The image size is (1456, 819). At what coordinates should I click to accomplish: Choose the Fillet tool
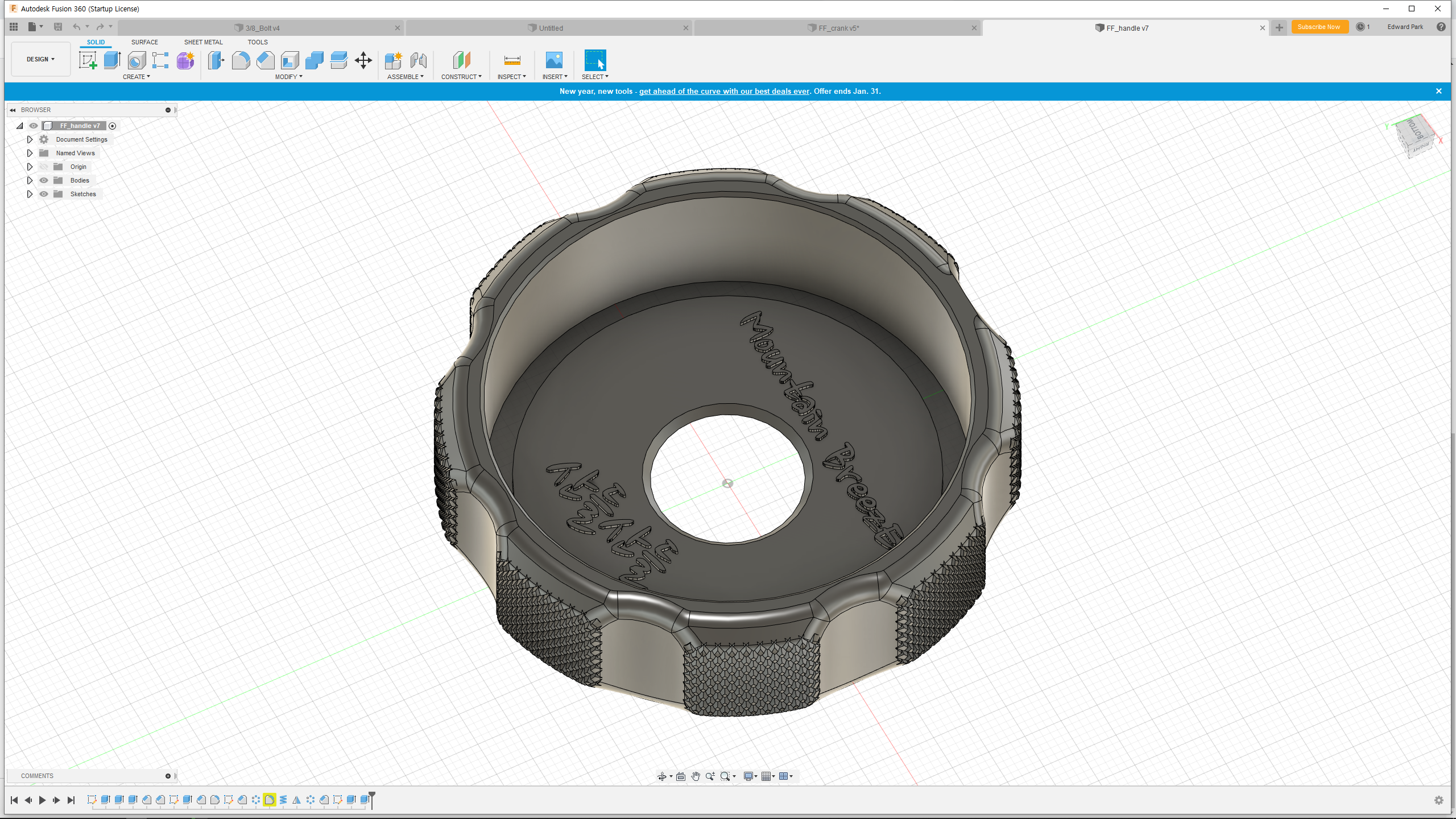(241, 60)
